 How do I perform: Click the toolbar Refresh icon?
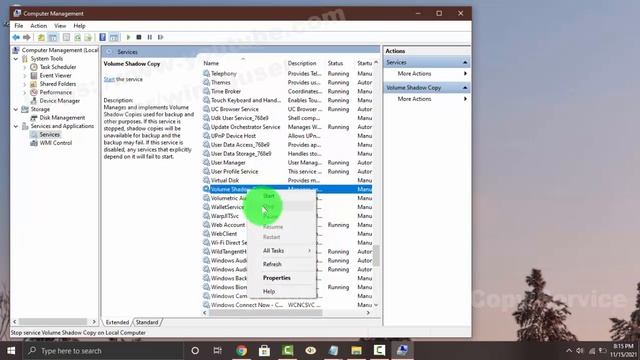click(x=77, y=37)
